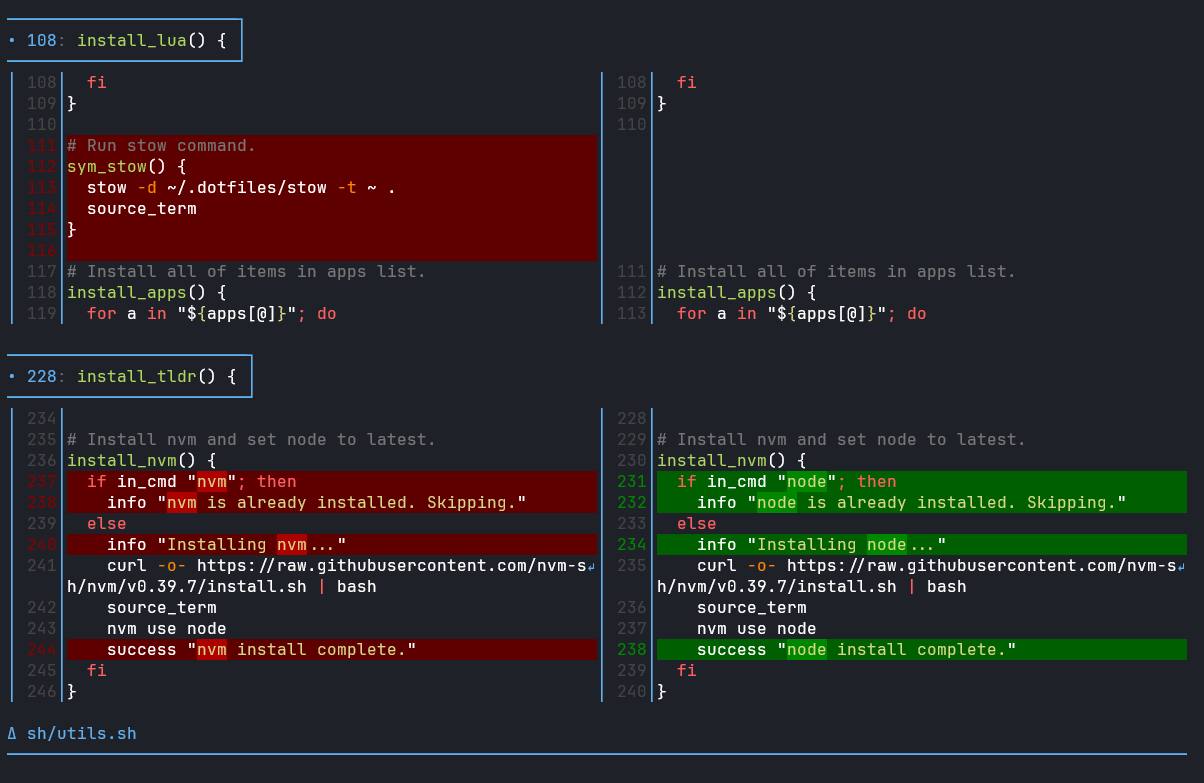Expand the install_lua() hunk header box
The image size is (1204, 783).
124,40
